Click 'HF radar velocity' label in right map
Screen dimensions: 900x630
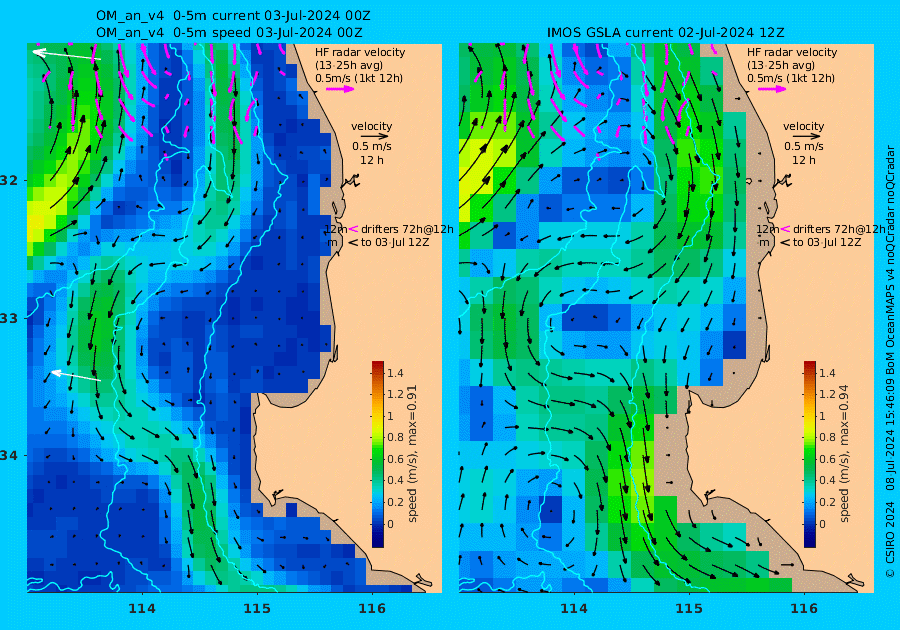(x=792, y=52)
